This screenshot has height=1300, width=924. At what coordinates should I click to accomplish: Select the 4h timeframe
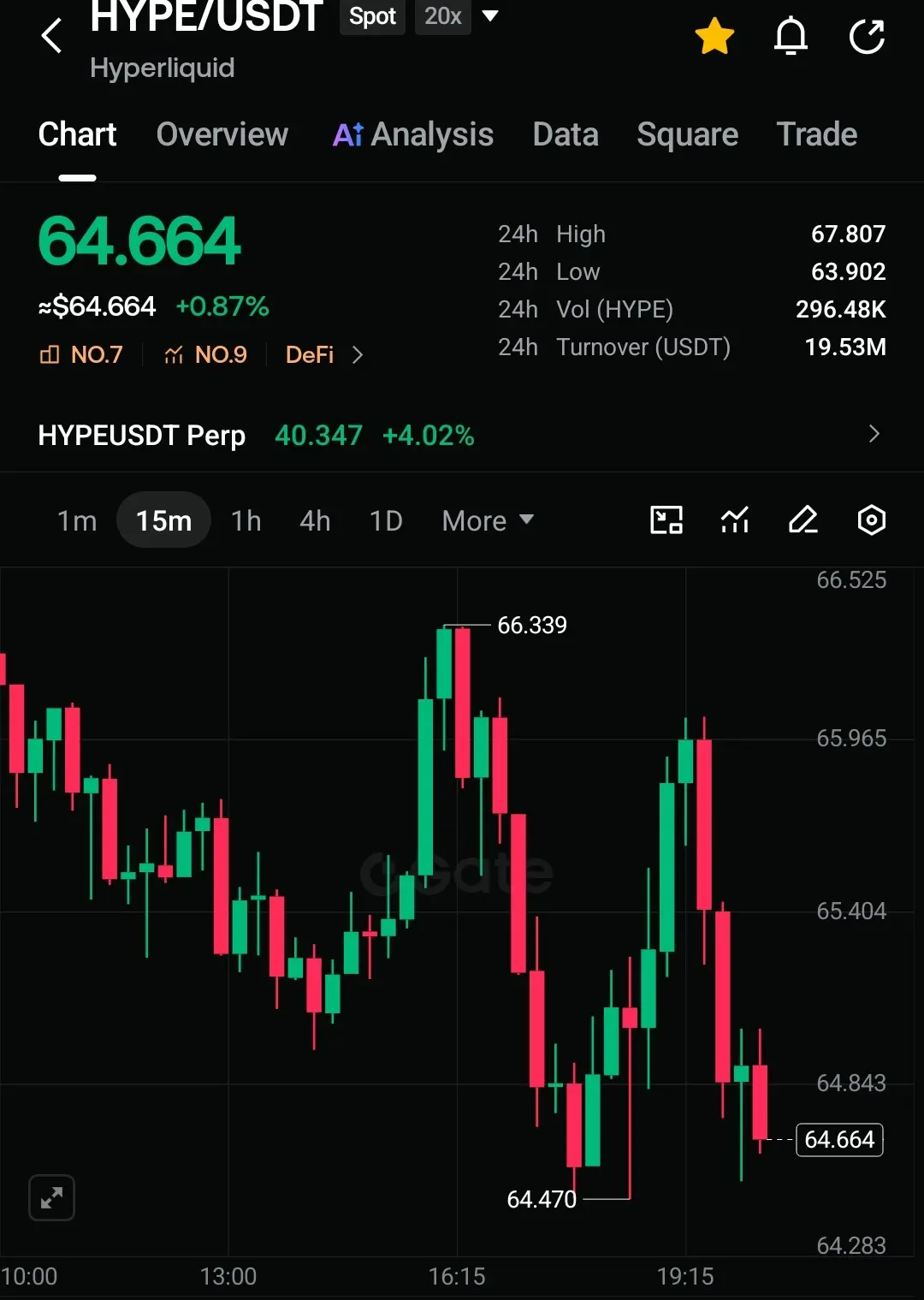point(315,520)
